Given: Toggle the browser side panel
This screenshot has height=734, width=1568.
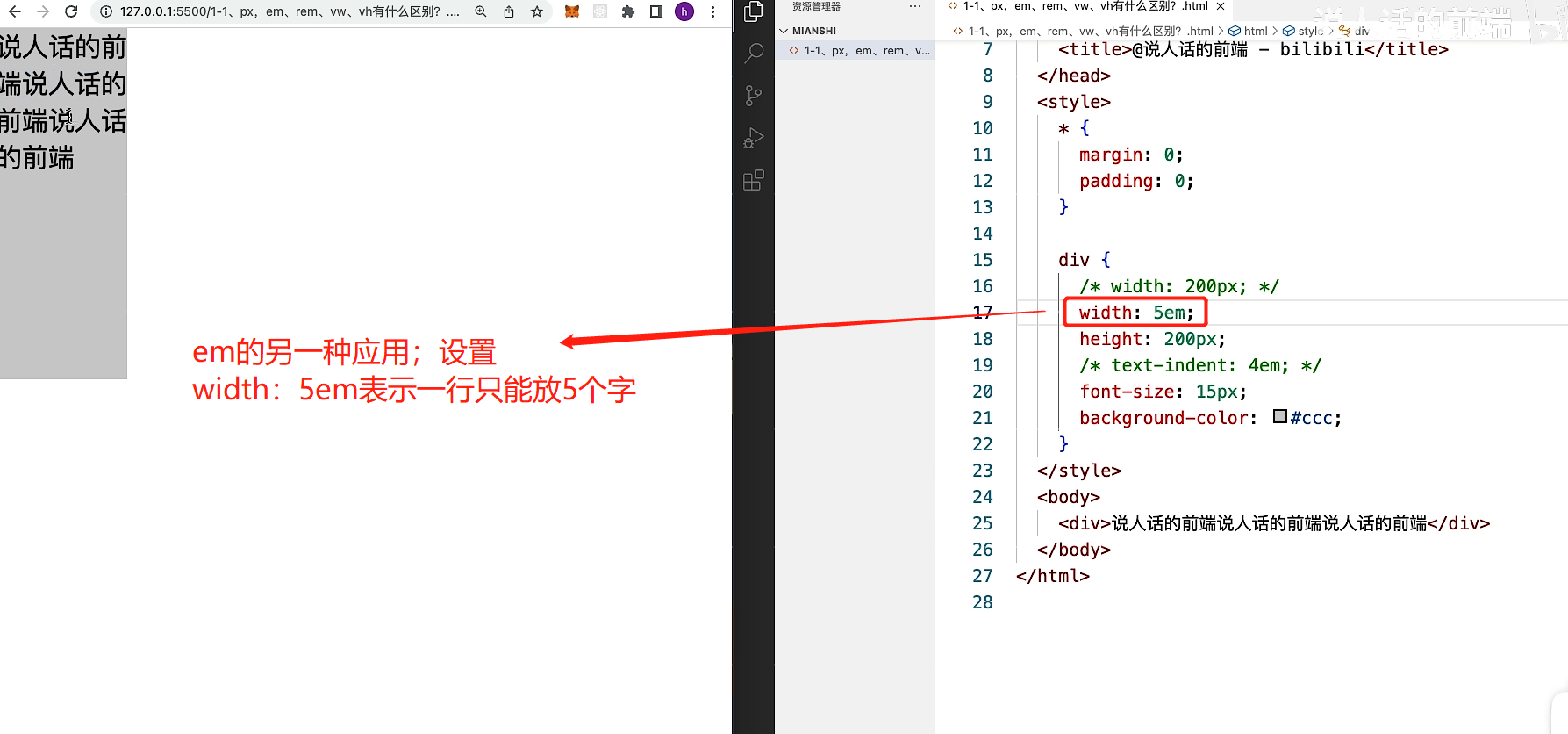Looking at the screenshot, I should 656,11.
